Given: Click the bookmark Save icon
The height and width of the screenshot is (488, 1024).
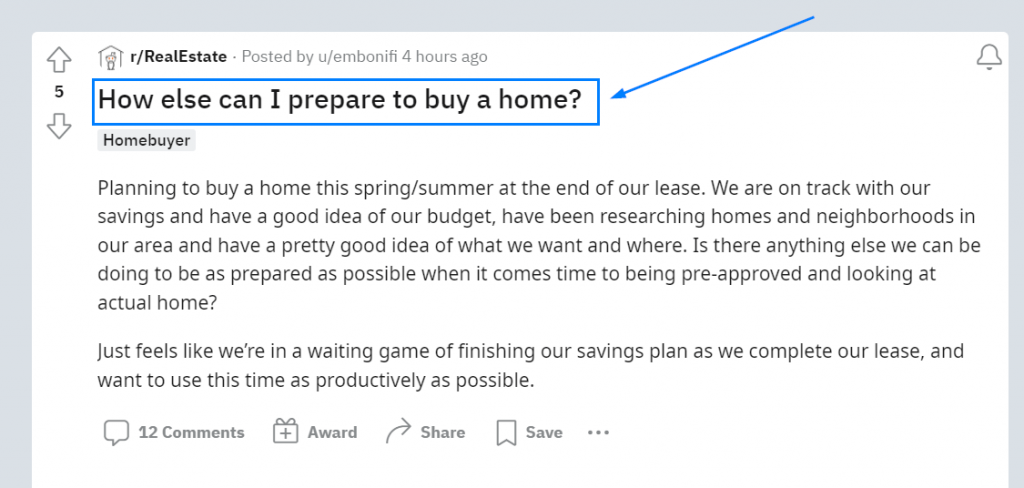Looking at the screenshot, I should pyautogui.click(x=506, y=432).
